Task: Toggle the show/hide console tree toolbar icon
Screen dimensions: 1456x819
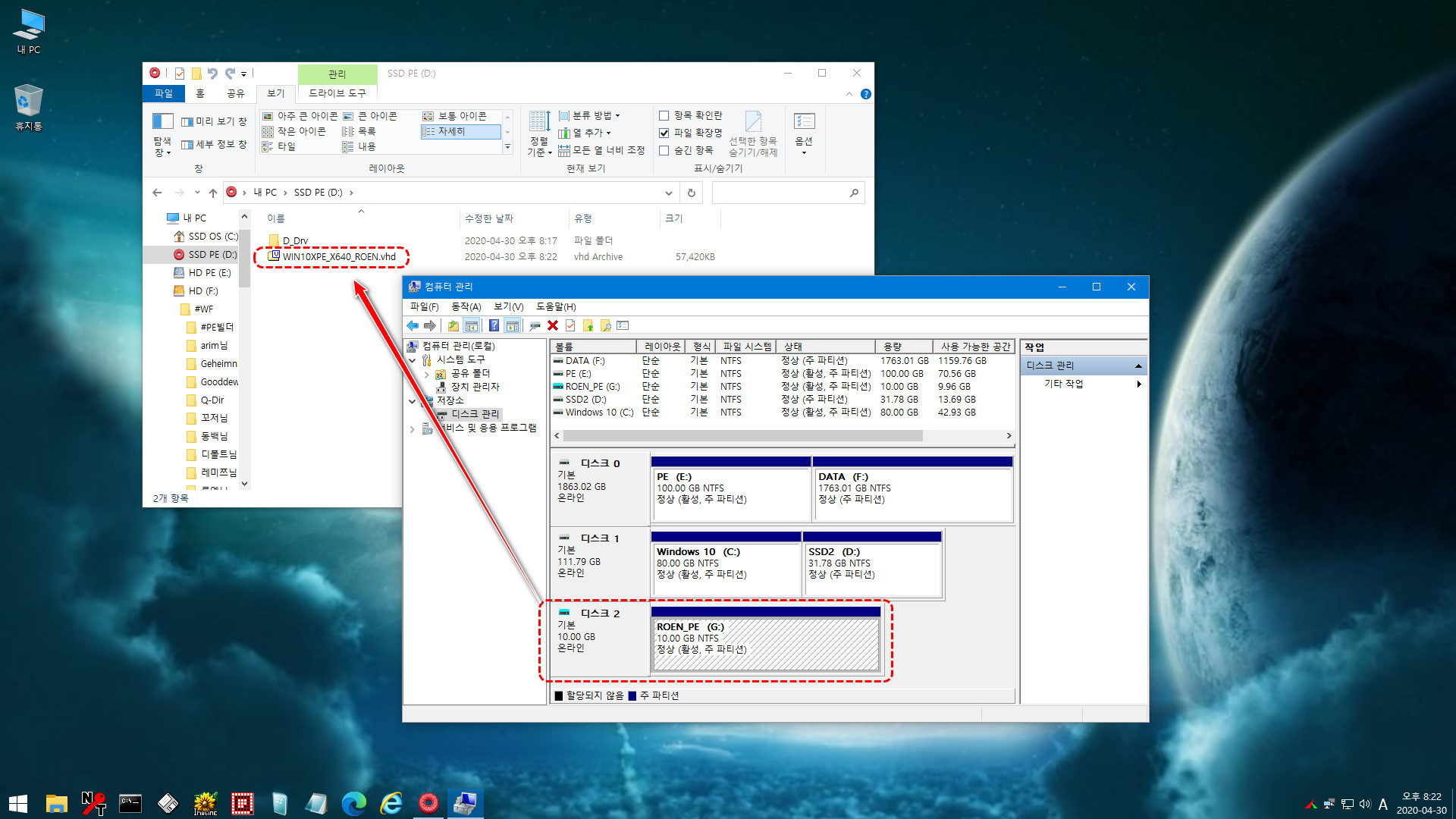Action: 471,326
